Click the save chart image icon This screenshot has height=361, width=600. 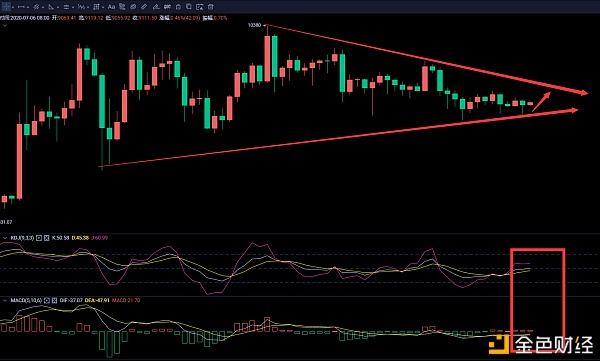(200, 7)
